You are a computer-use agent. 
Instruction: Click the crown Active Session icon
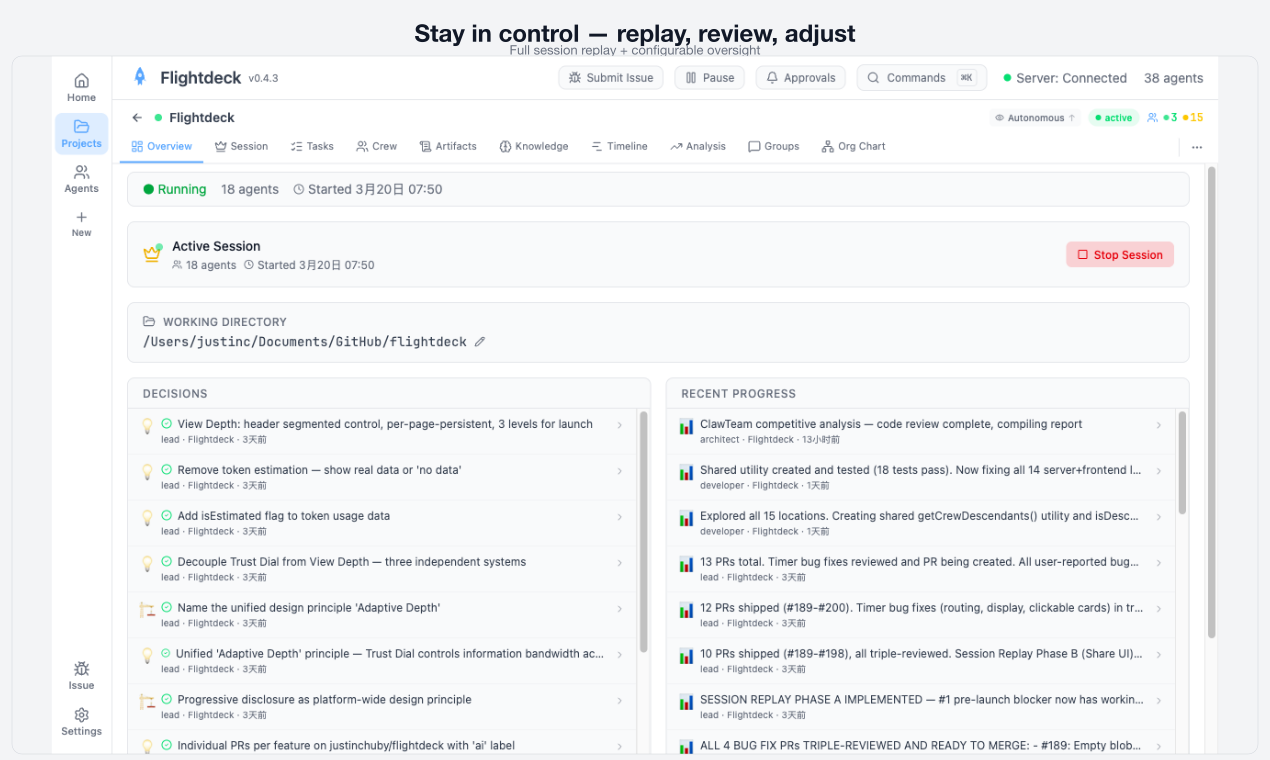pyautogui.click(x=152, y=254)
